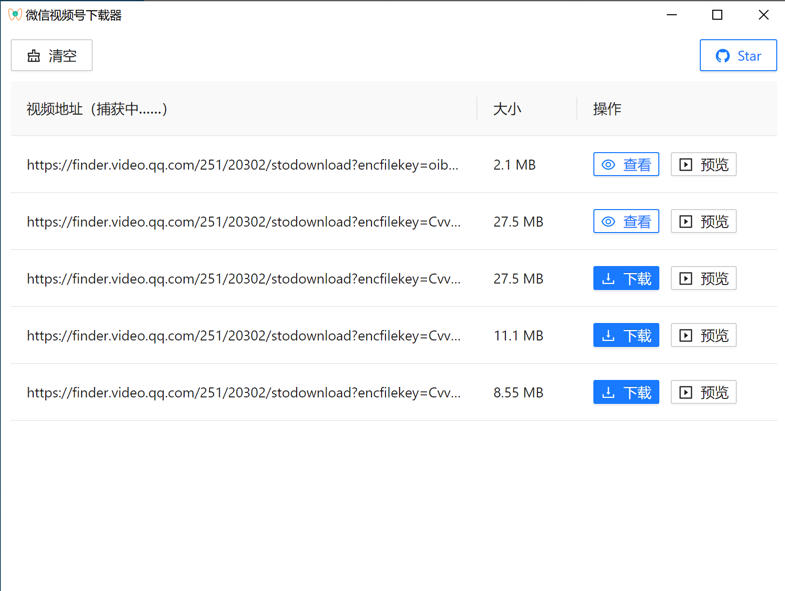Download the 11.1 MB video

coord(626,335)
